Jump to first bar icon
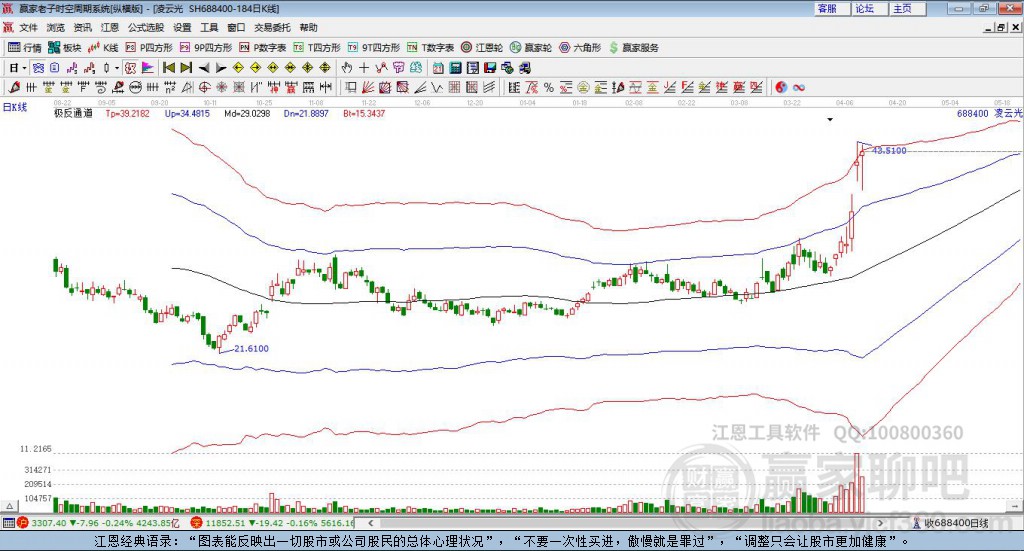The image size is (1024, 551). 169,68
